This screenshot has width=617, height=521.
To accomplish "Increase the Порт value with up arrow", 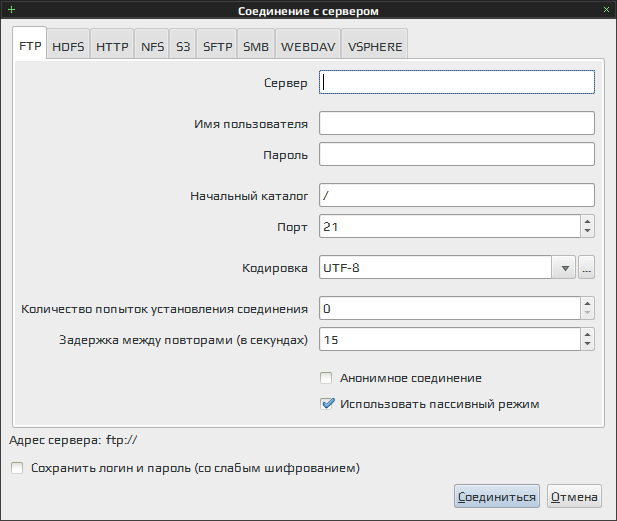I will point(587,221).
